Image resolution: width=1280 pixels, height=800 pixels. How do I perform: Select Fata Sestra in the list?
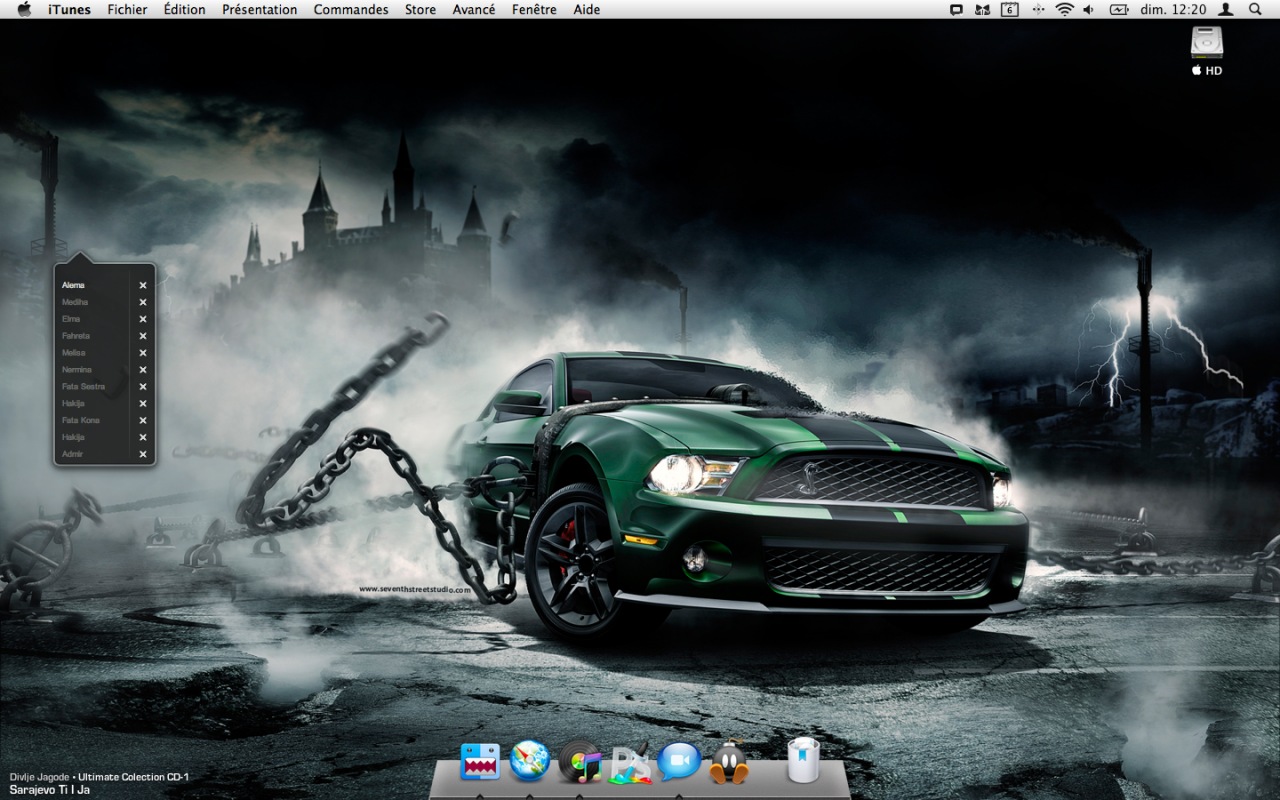[x=83, y=386]
